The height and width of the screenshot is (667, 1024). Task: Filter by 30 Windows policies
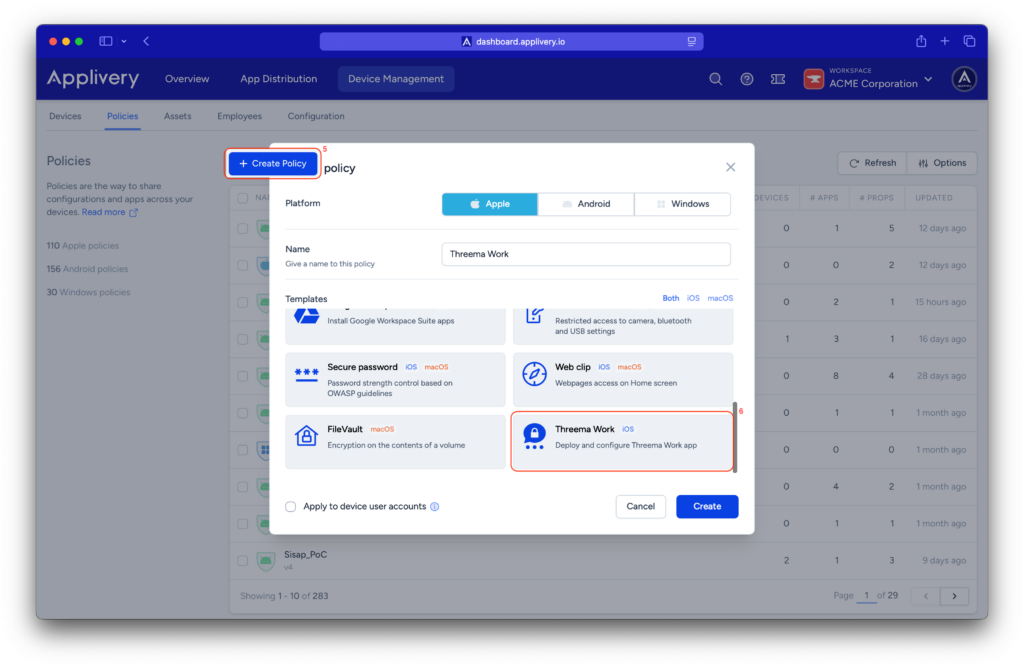[x=88, y=292]
